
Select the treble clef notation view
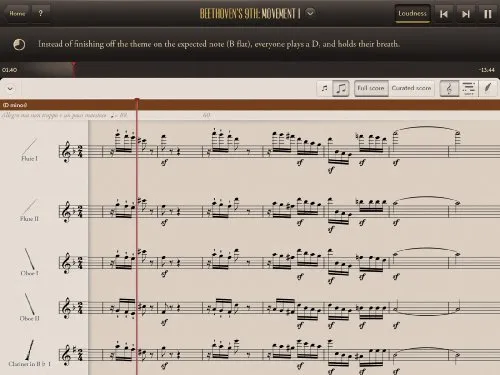(x=449, y=89)
